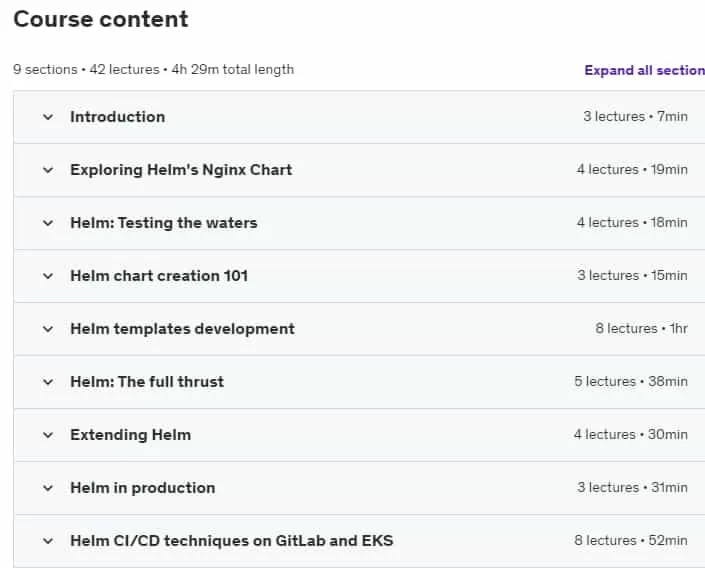Screen dimensions: 705x568
Task: Select Exploring Helm's Nginx Chart title
Action: tap(181, 170)
